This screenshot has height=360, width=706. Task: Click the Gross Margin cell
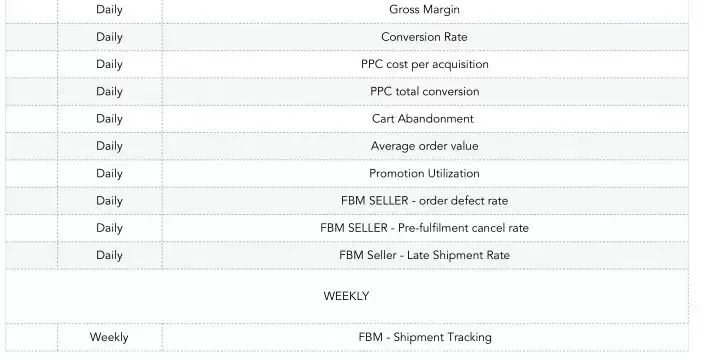point(425,9)
